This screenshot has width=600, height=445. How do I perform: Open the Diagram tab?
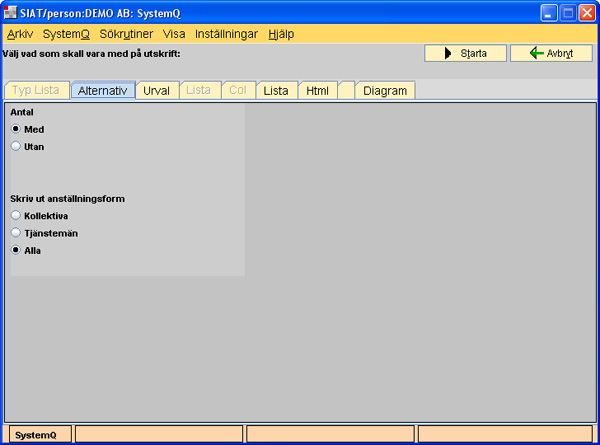[x=385, y=91]
